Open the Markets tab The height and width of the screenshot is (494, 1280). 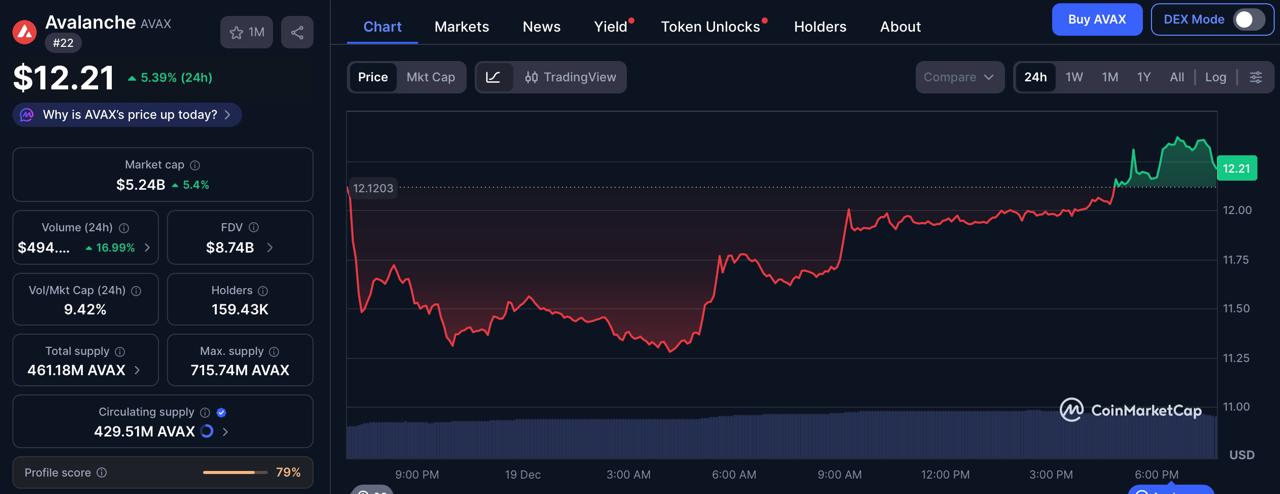[x=462, y=27]
